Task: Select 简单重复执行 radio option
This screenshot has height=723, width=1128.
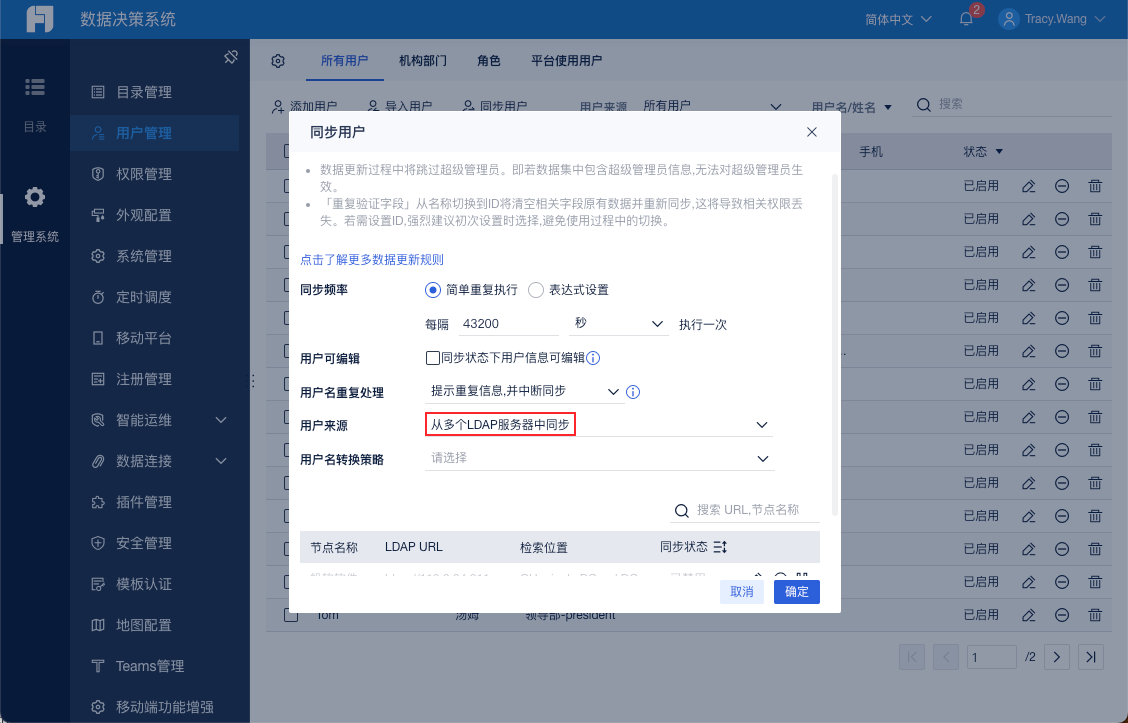Action: (x=432, y=290)
